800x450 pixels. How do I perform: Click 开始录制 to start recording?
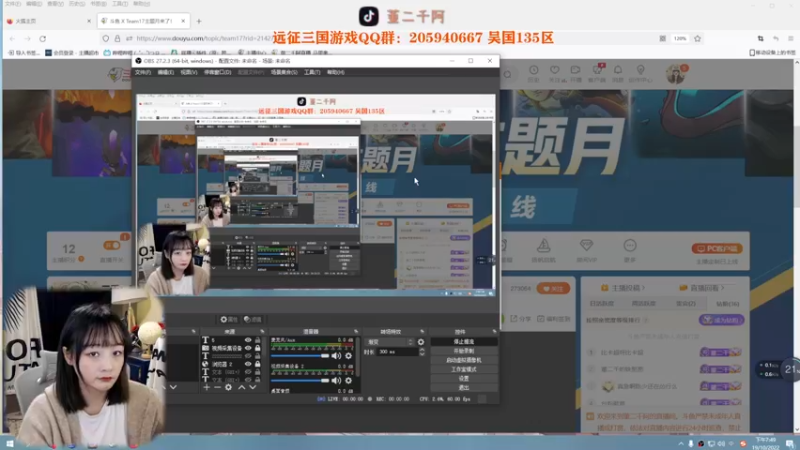point(464,351)
